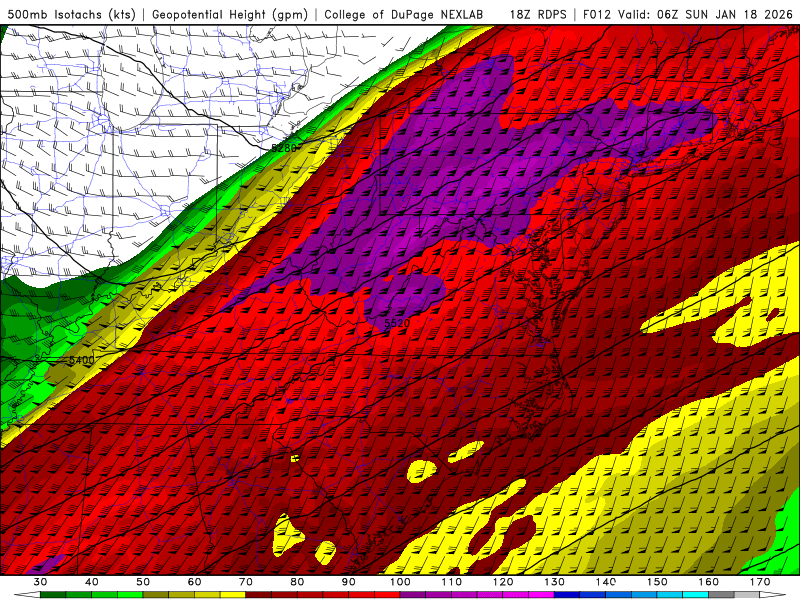Click the '500mb Isotachs (kts)' title text
The image size is (800, 600).
(72, 15)
